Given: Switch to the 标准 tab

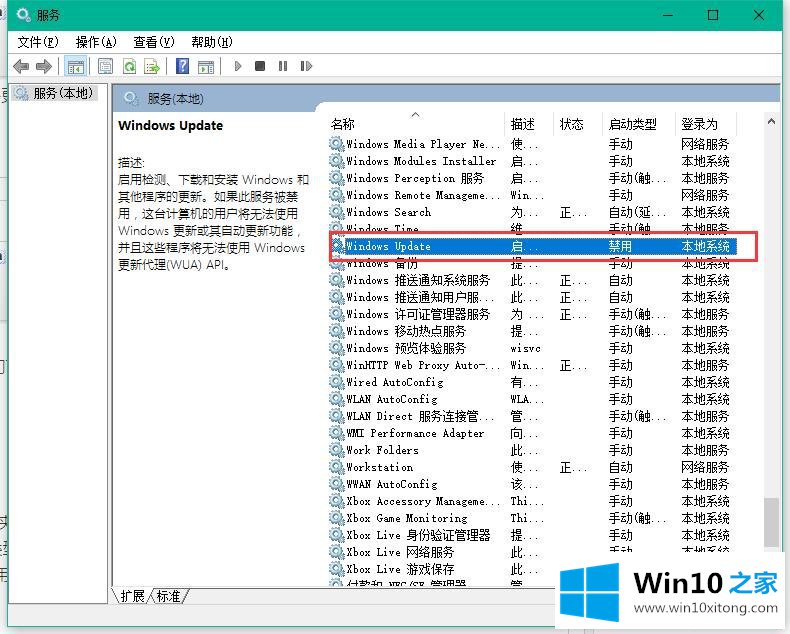Looking at the screenshot, I should click(x=169, y=596).
